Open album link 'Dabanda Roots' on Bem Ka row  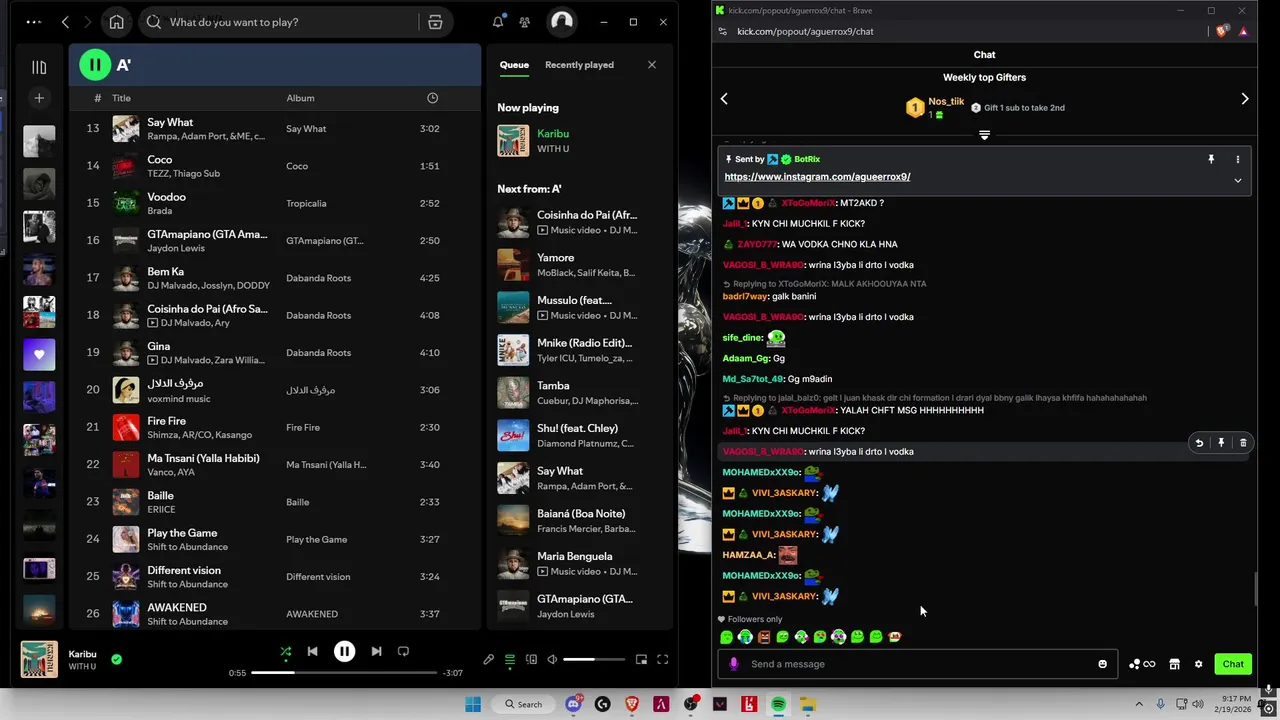318,278
